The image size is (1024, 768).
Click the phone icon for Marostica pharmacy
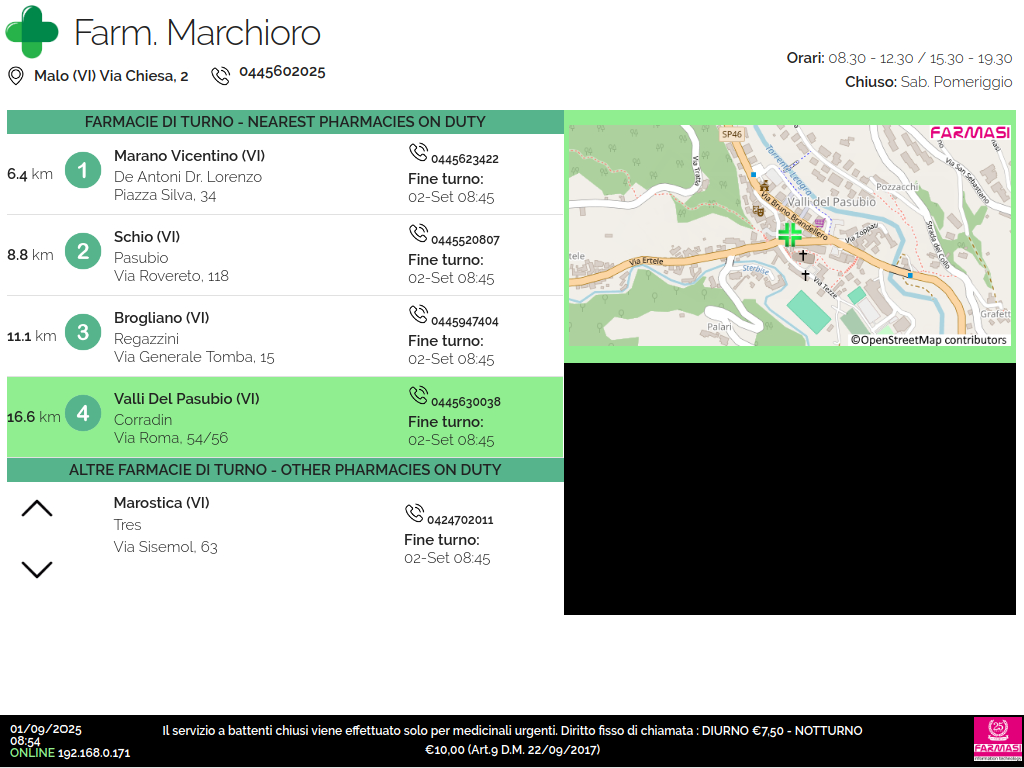414,513
